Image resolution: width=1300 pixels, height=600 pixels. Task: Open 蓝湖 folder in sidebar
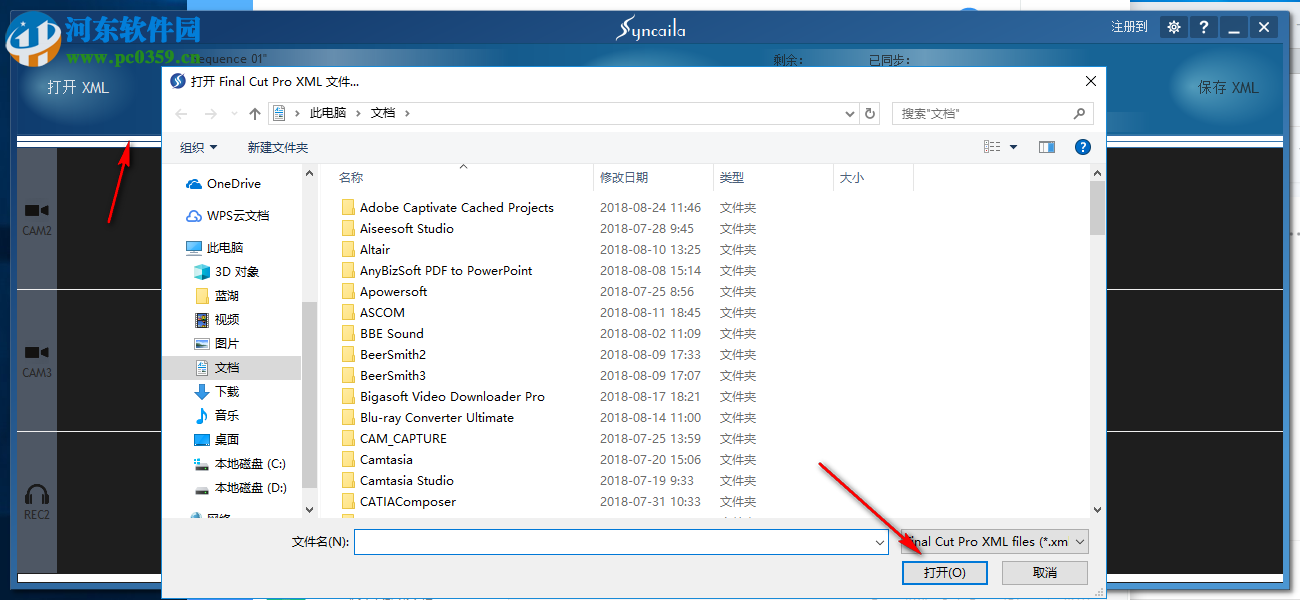click(216, 296)
